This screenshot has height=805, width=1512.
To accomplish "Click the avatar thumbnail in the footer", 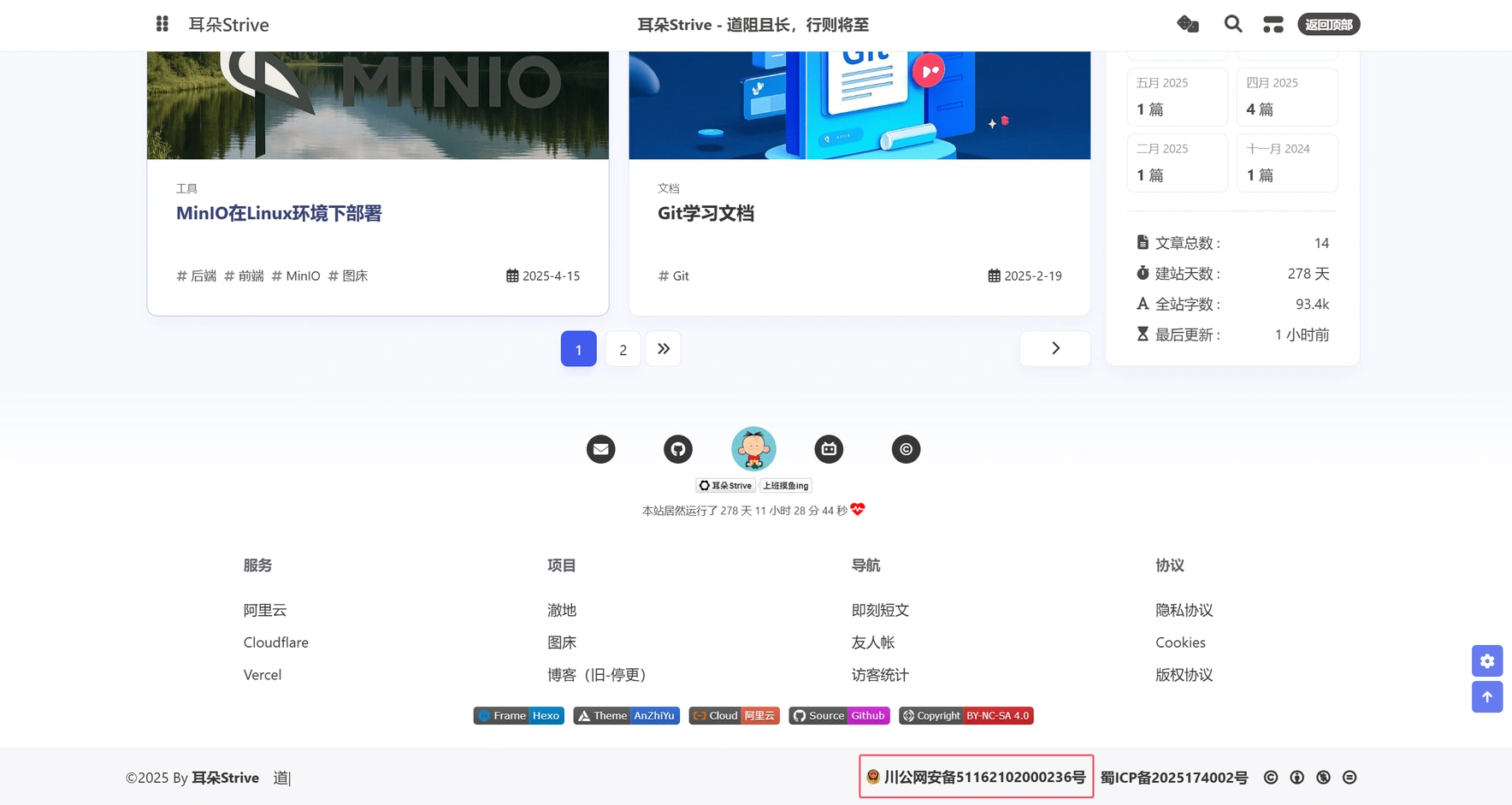I will [x=753, y=448].
